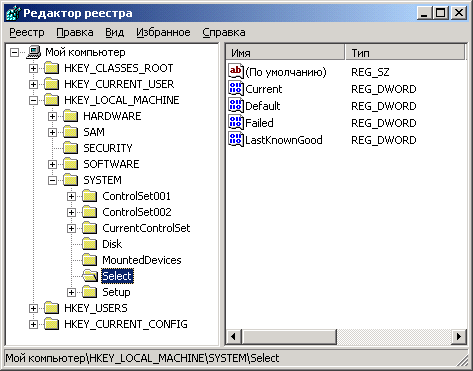Select the SECURITY key in tree
Image resolution: width=473 pixels, height=371 pixels.
click(107, 148)
